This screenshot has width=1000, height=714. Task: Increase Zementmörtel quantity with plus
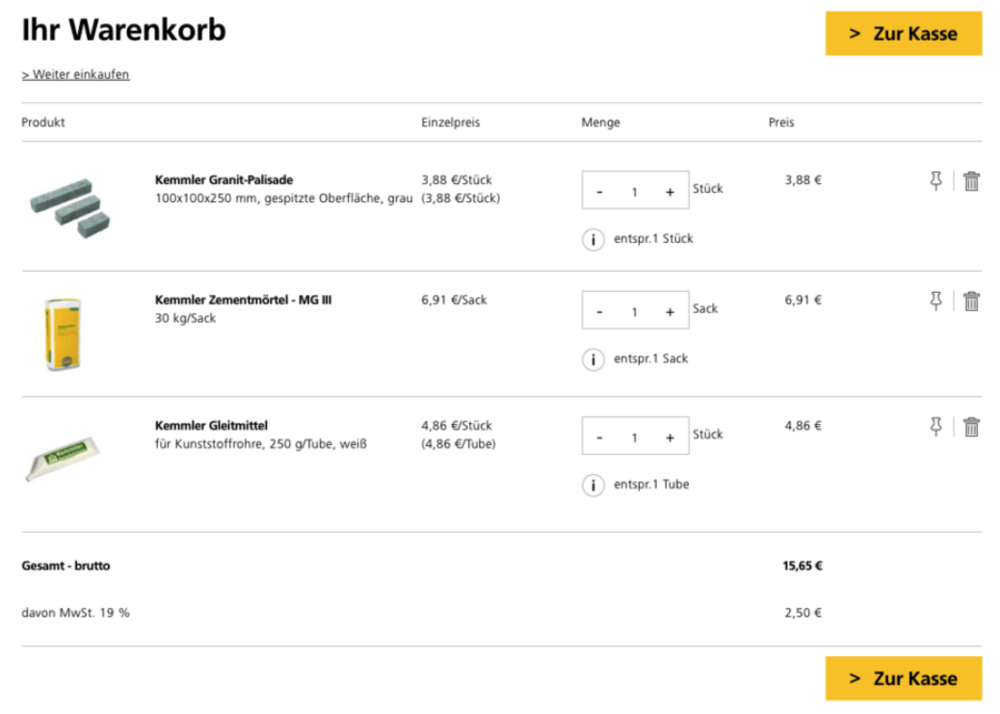click(669, 311)
